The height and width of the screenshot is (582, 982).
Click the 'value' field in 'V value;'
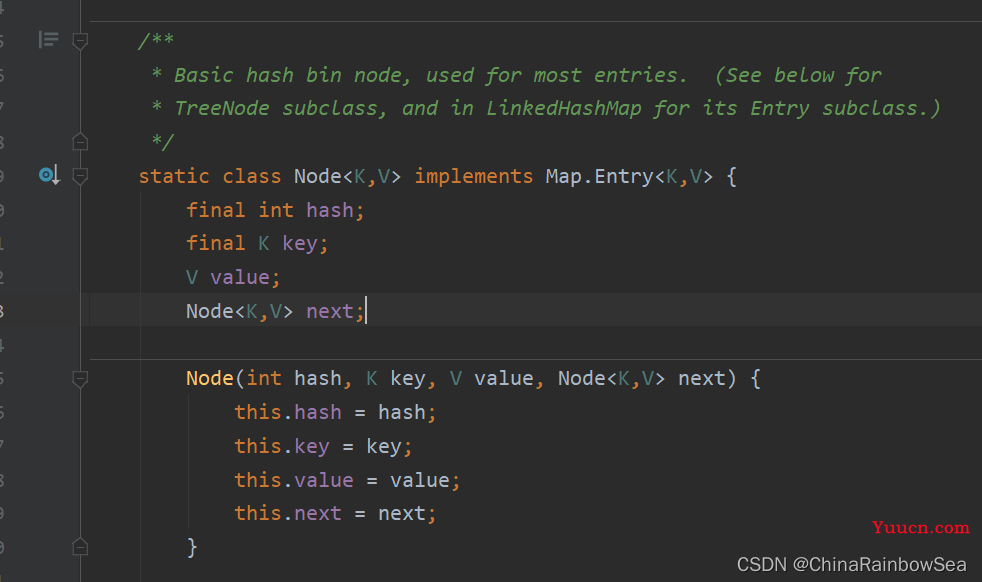240,278
